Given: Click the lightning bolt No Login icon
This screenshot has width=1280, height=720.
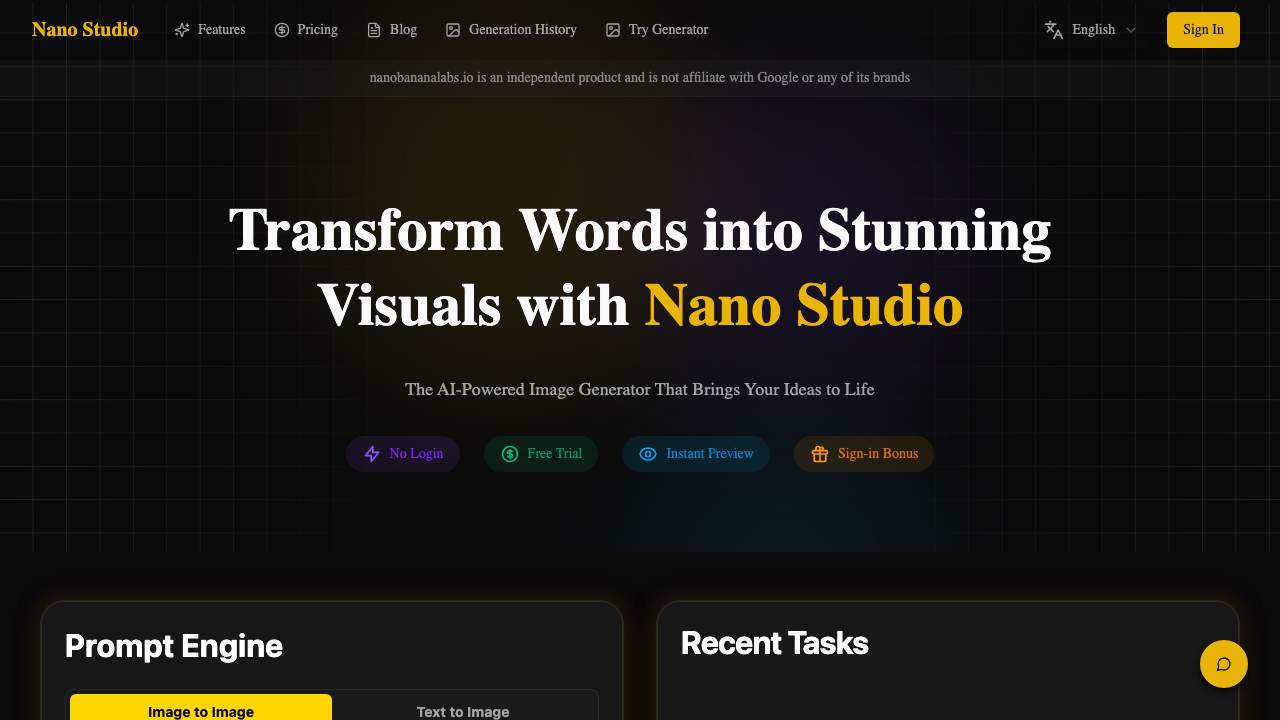Looking at the screenshot, I should click(372, 454).
